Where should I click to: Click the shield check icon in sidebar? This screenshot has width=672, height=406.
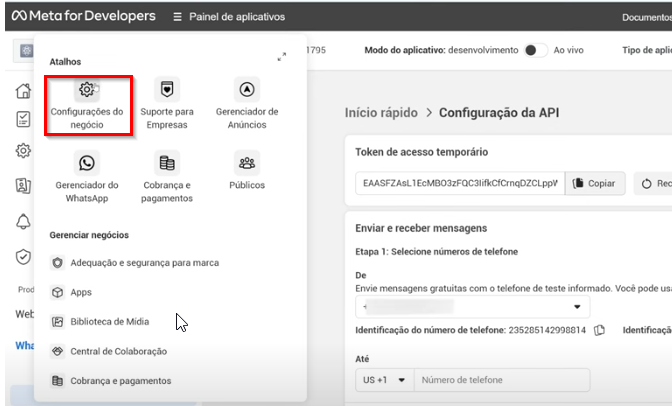23,257
